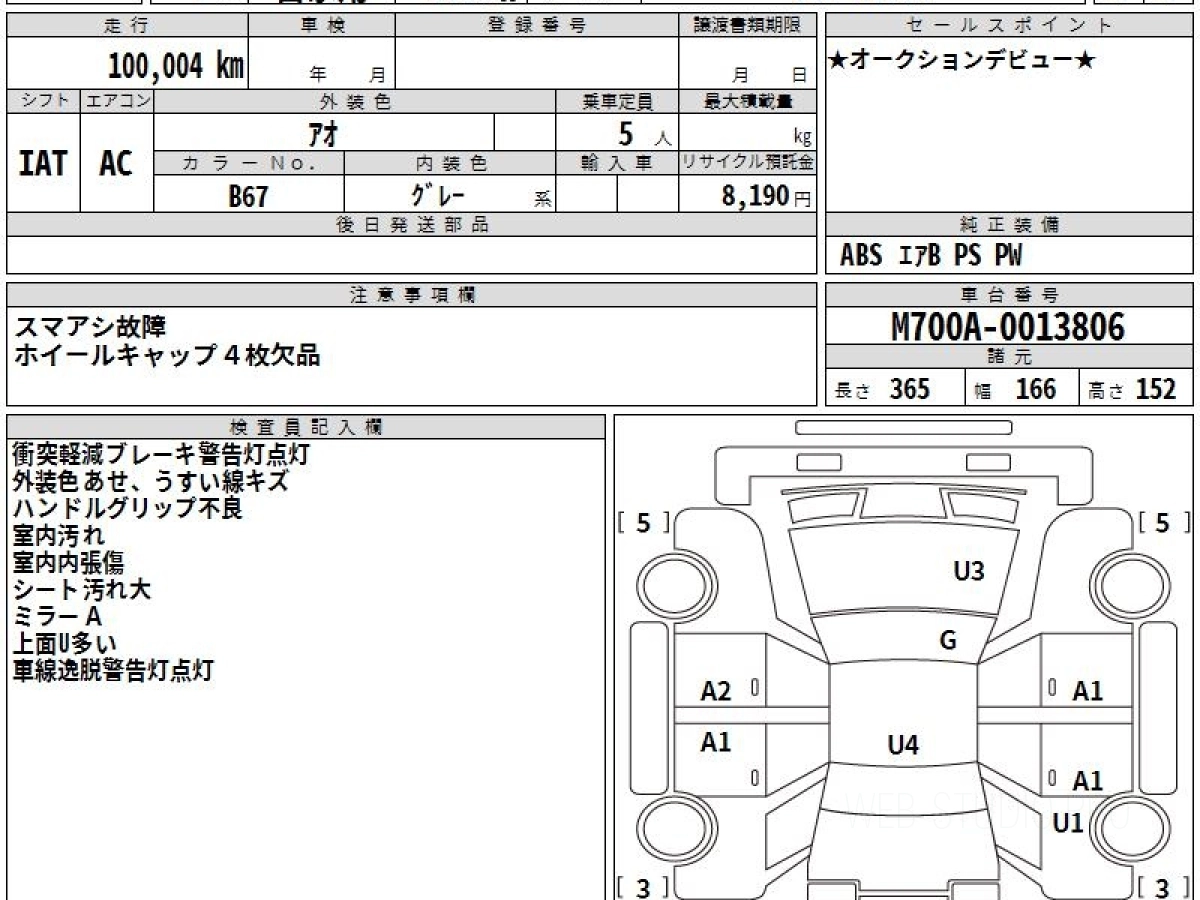Select 上面U多い note
1200x900 pixels.
tap(64, 644)
